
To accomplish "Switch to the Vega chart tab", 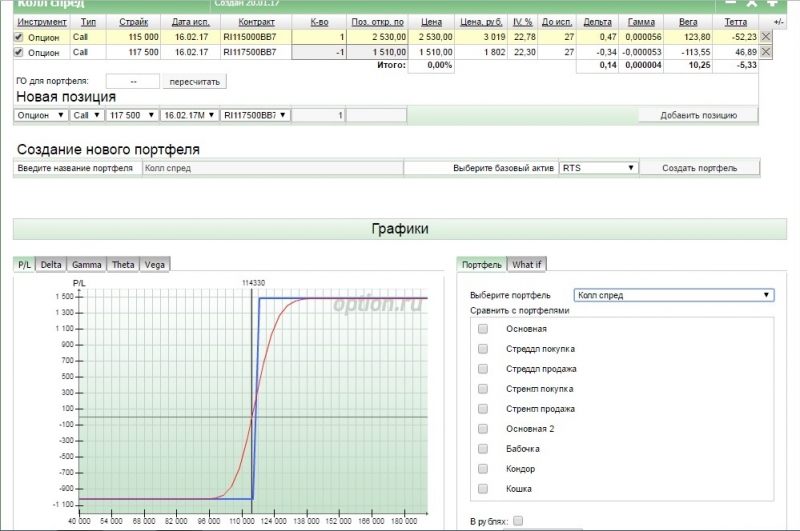I will coord(155,264).
